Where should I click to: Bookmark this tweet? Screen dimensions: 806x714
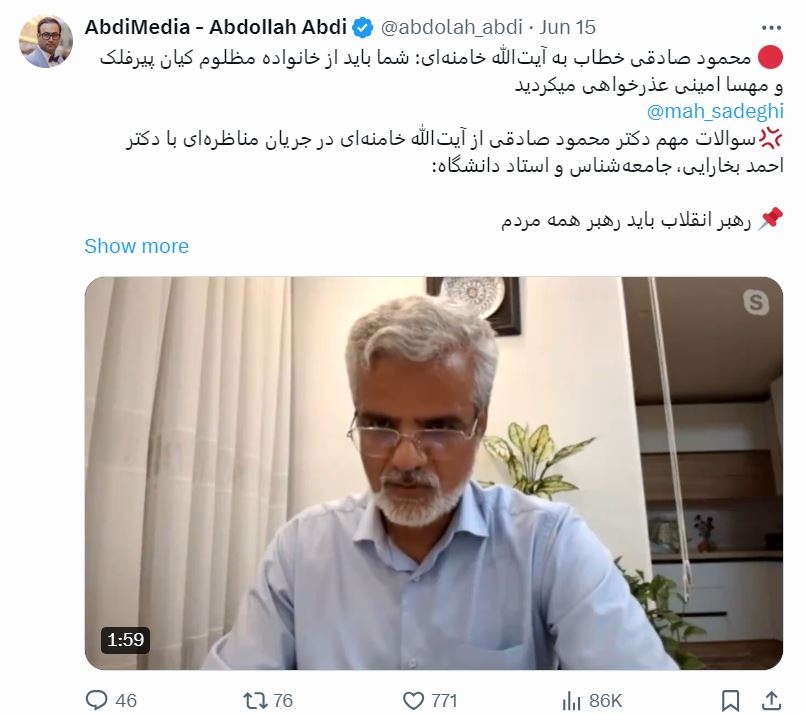[730, 701]
